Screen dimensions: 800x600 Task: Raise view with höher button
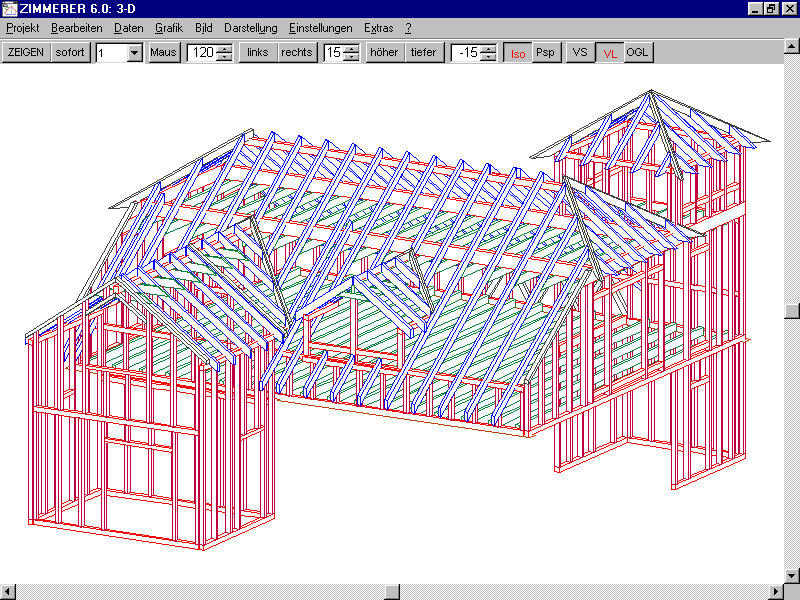point(384,53)
